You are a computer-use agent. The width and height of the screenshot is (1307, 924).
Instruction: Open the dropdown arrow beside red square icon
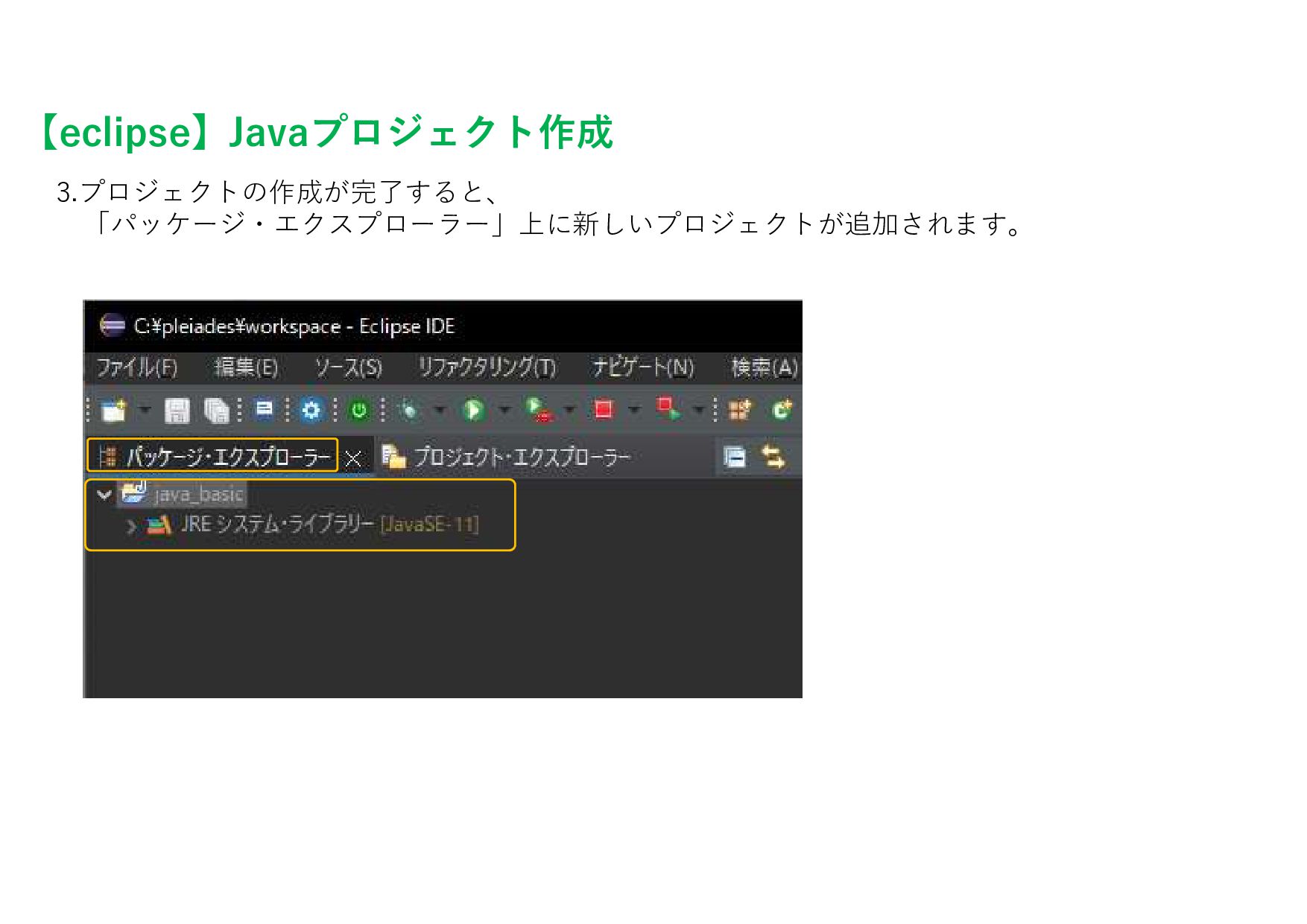[635, 409]
